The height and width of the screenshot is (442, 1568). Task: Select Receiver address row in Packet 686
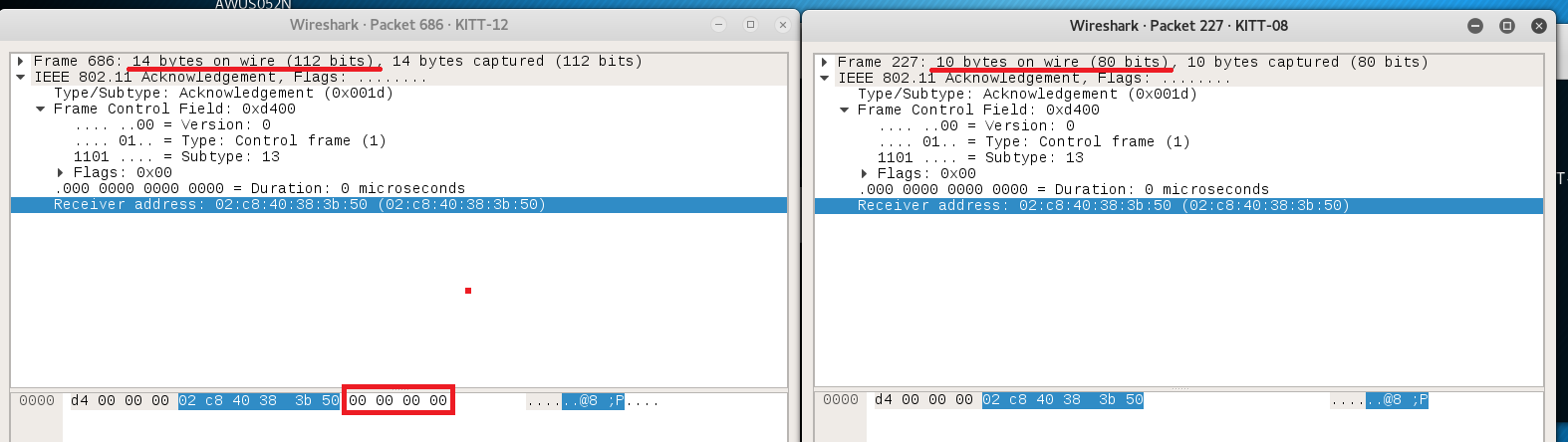tap(299, 205)
